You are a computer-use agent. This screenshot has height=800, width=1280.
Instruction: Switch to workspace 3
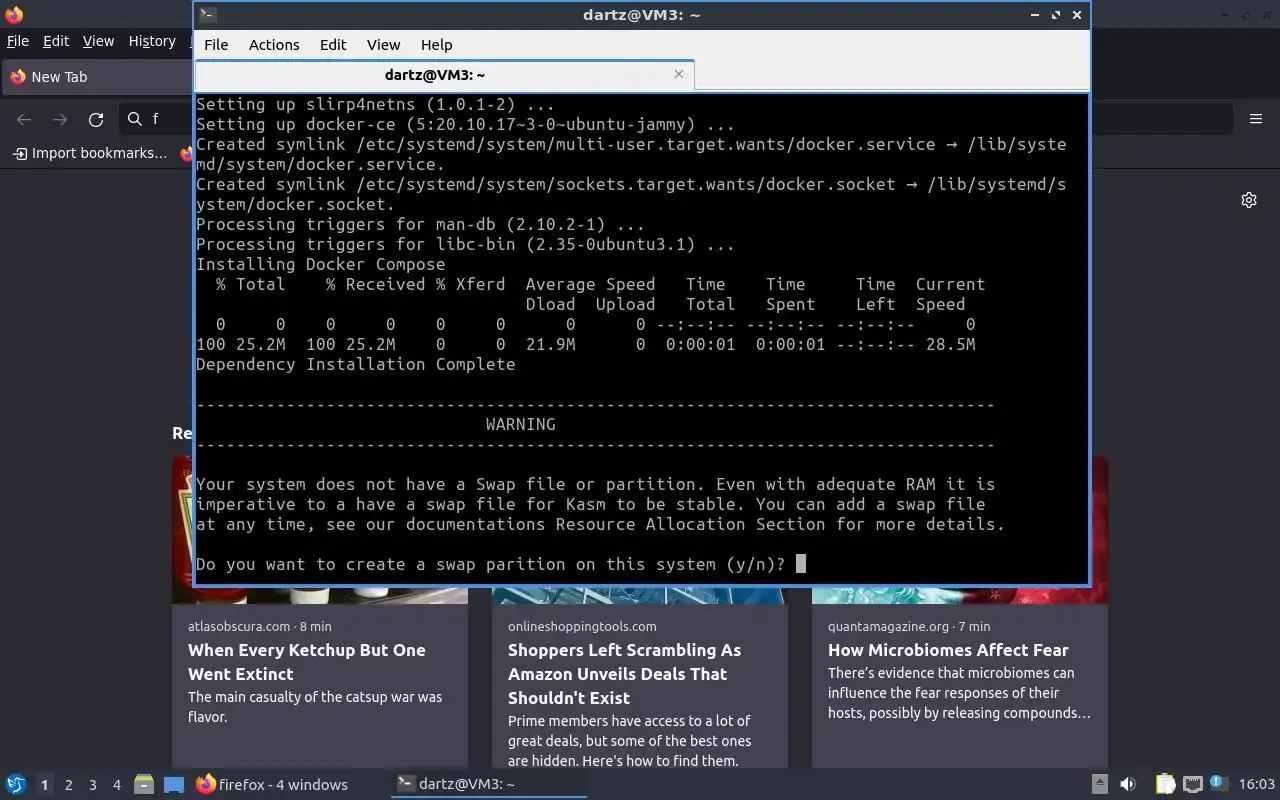pyautogui.click(x=92, y=785)
